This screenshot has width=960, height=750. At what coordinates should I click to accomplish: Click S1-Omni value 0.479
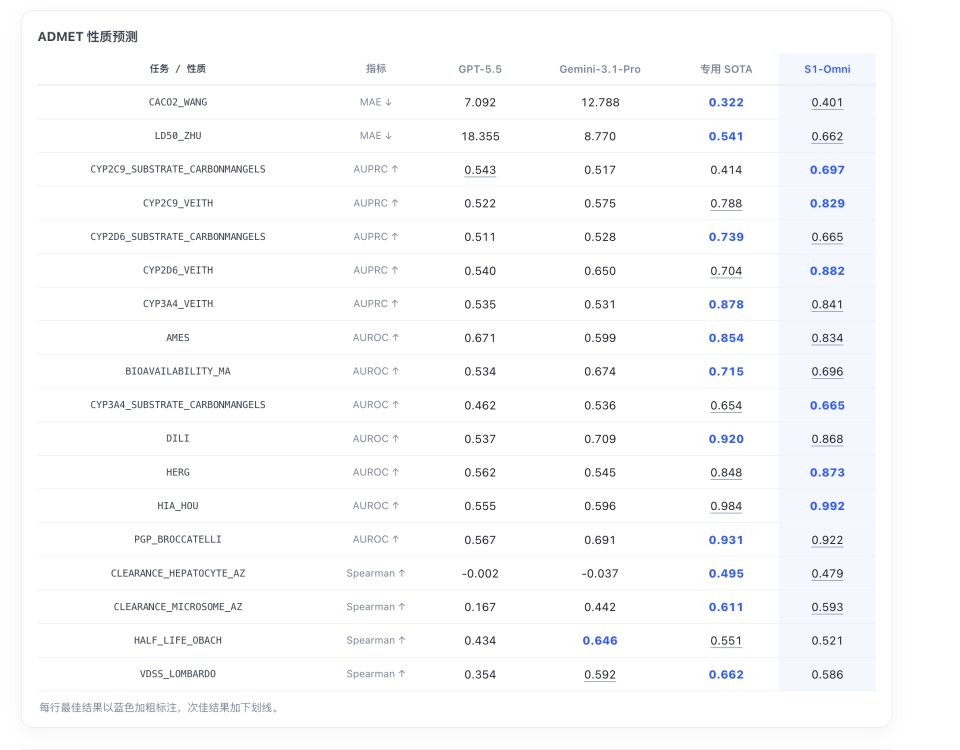tap(827, 574)
